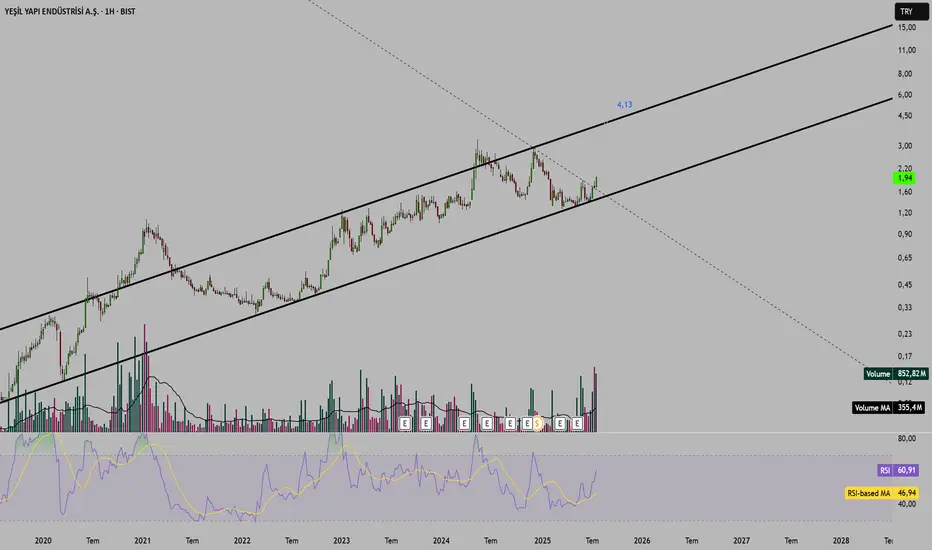The height and width of the screenshot is (550, 932).
Task: Click the 15,00 price scale label
Action: point(906,27)
